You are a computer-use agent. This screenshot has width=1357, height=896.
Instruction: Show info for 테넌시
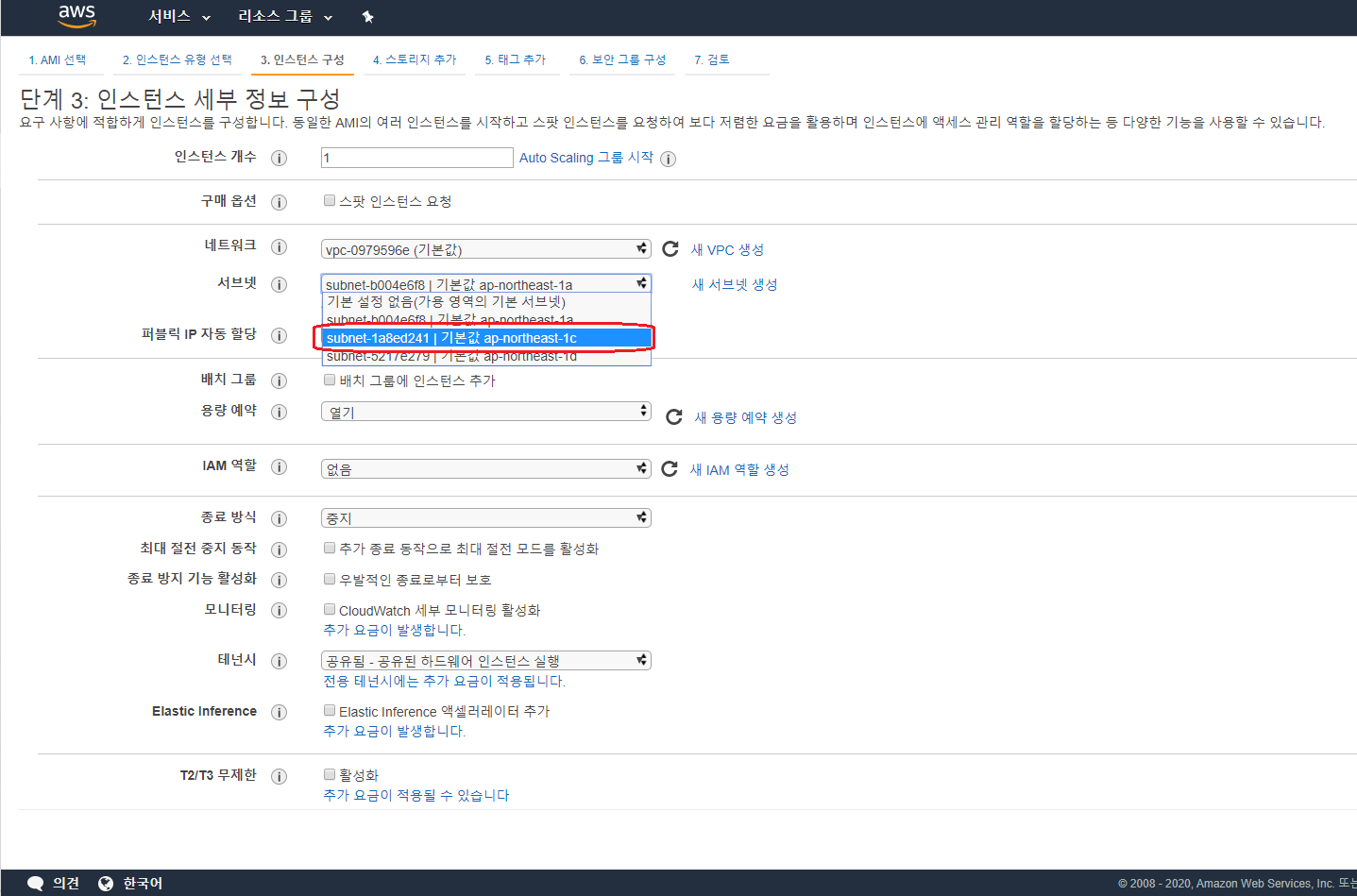coord(280,661)
